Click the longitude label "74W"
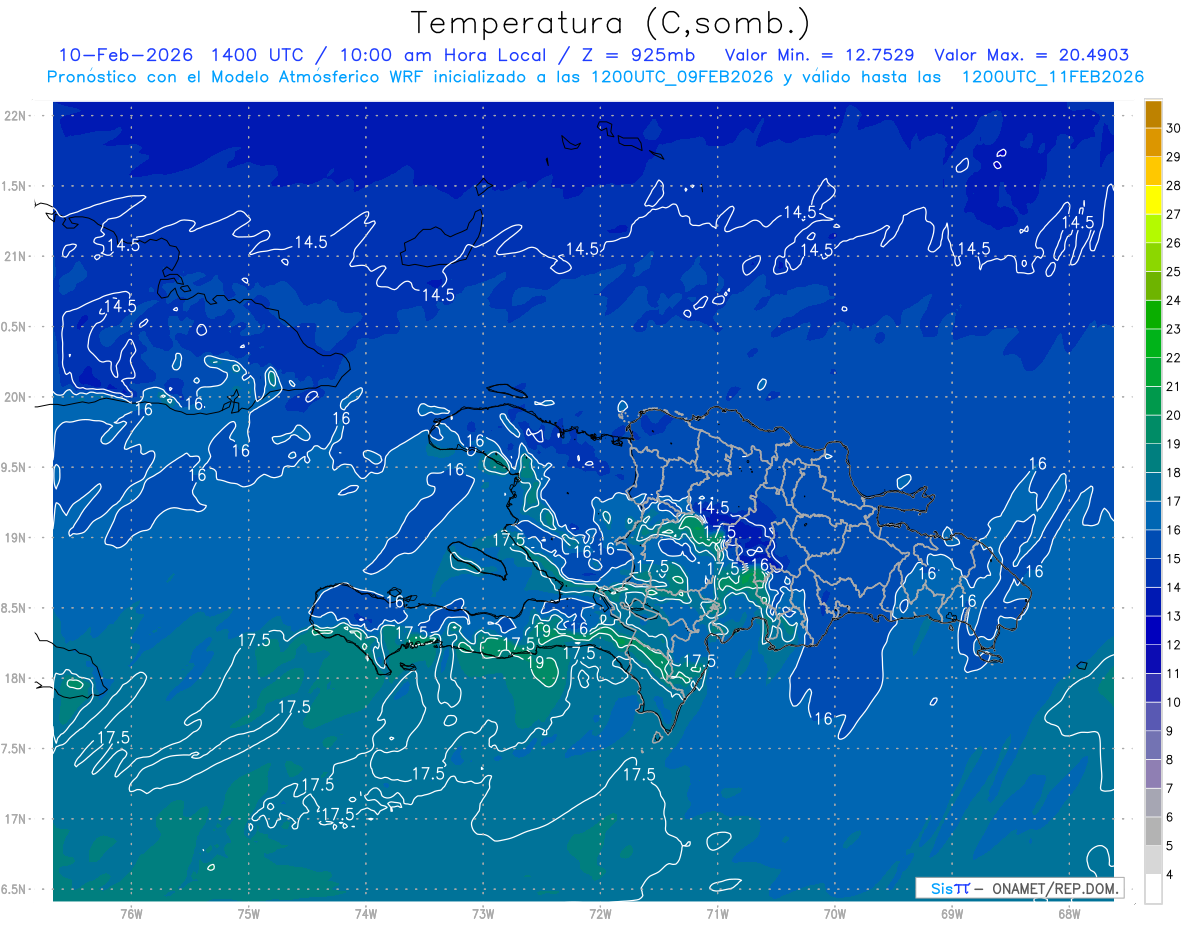Image resolution: width=1200 pixels, height=927 pixels. point(366,914)
